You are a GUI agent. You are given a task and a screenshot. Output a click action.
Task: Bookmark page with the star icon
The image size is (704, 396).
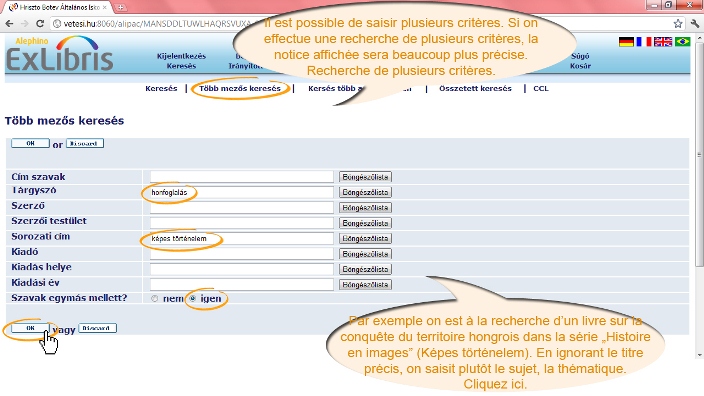[x=678, y=24]
